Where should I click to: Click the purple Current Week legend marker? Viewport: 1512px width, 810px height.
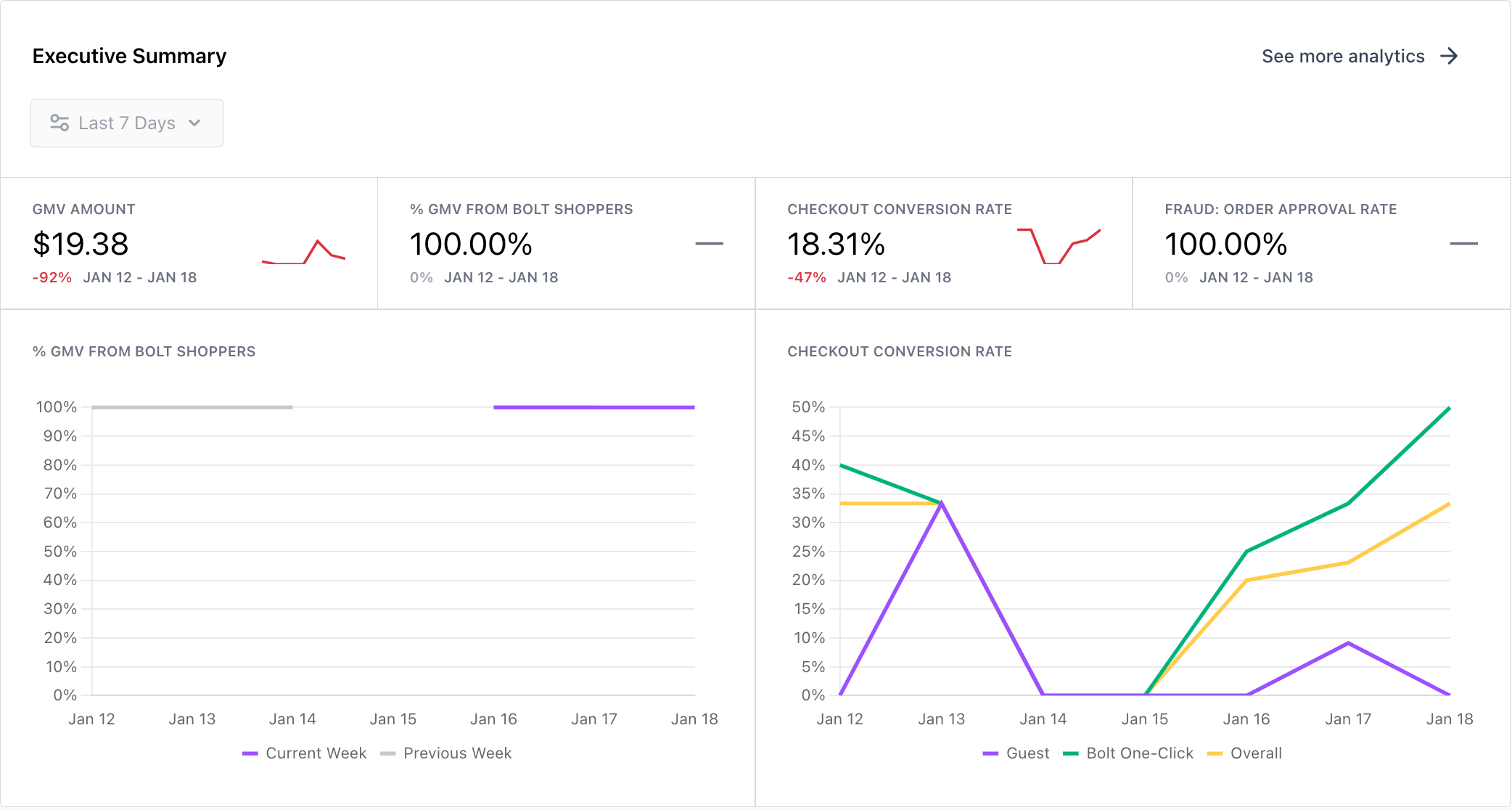click(250, 753)
